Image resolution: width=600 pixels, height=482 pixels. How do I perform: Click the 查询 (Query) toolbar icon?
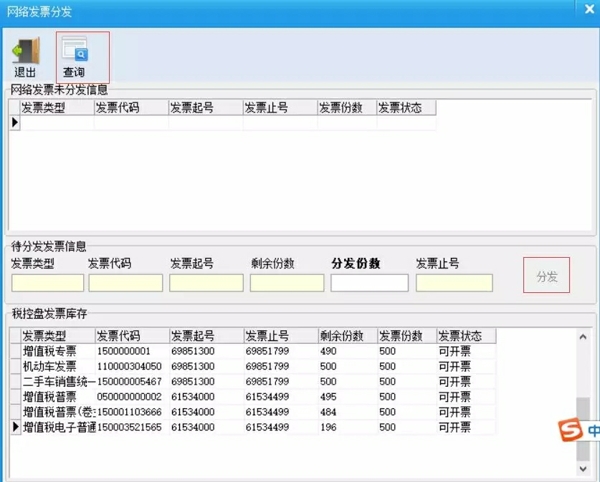(74, 56)
